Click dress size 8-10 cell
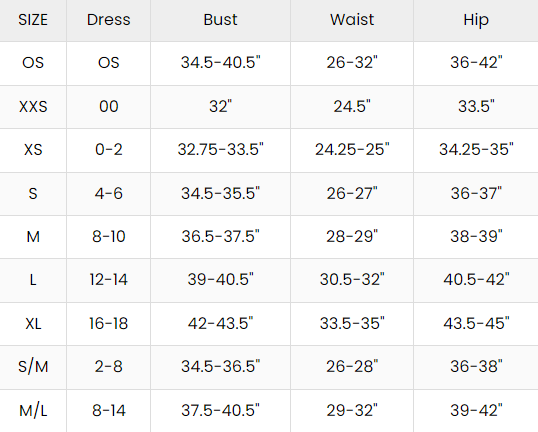538x432 pixels. pos(108,236)
